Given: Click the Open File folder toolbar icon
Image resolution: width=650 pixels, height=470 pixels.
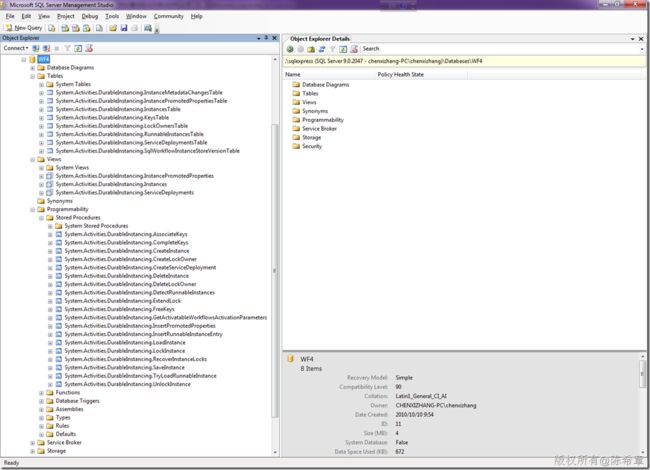Looking at the screenshot, I should pos(113,28).
